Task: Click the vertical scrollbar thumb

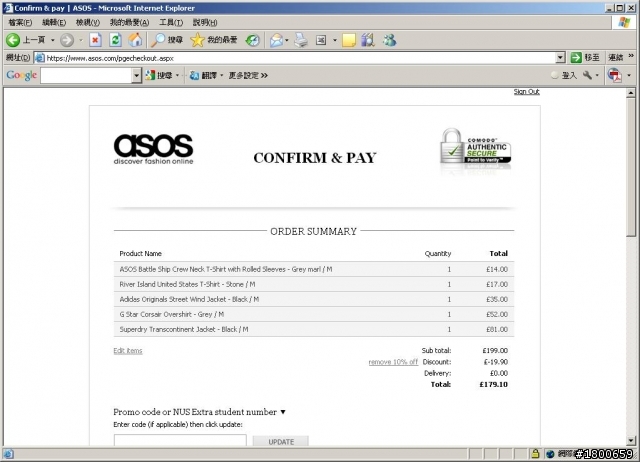Action: [631, 167]
